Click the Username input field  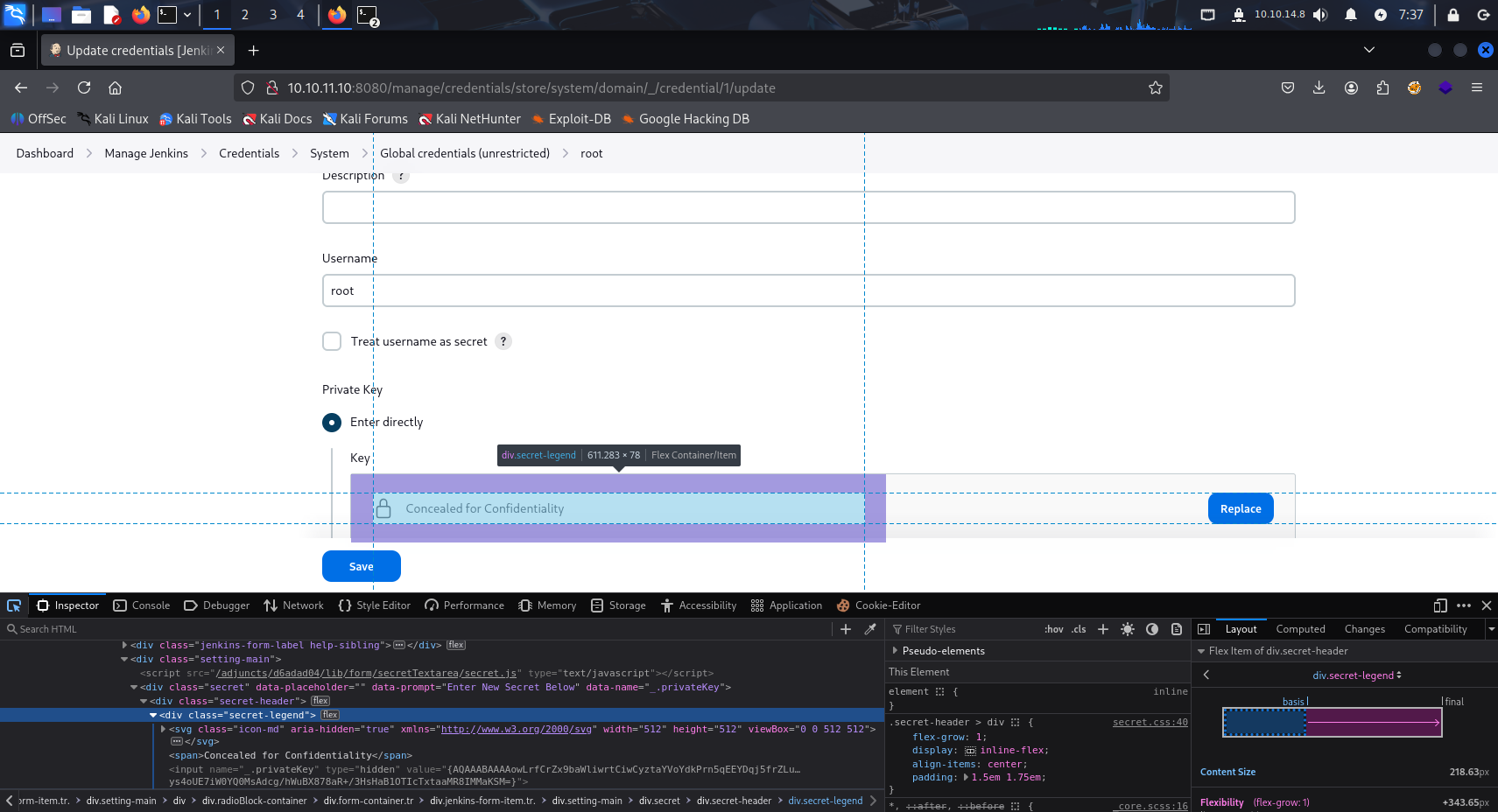coord(808,290)
